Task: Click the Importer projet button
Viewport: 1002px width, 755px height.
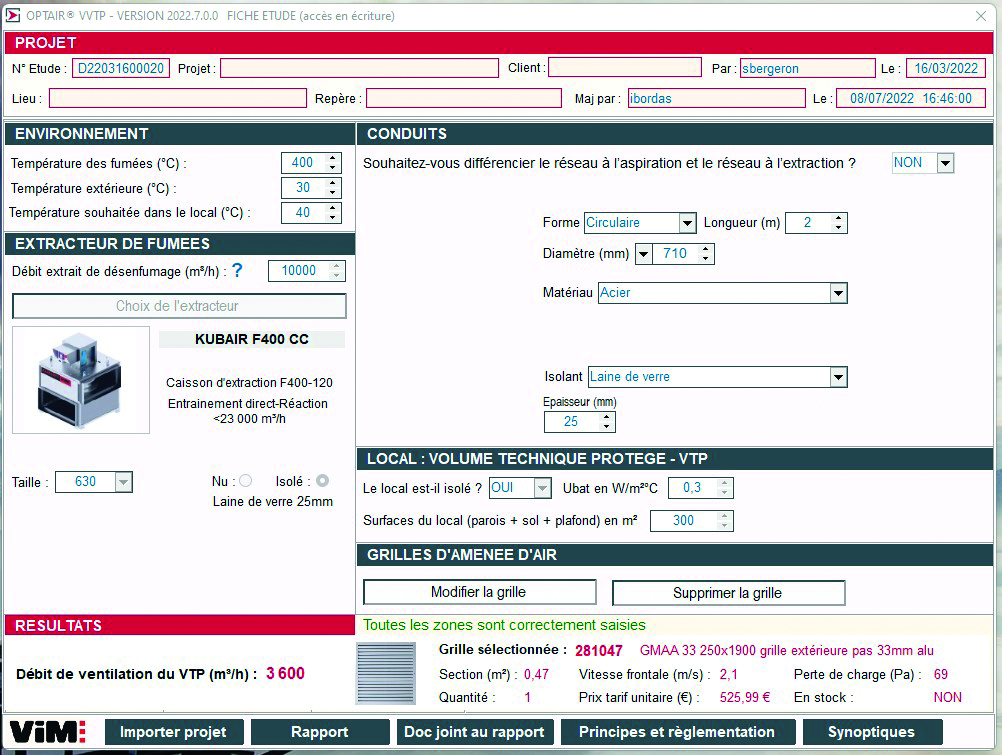Action: pyautogui.click(x=173, y=732)
